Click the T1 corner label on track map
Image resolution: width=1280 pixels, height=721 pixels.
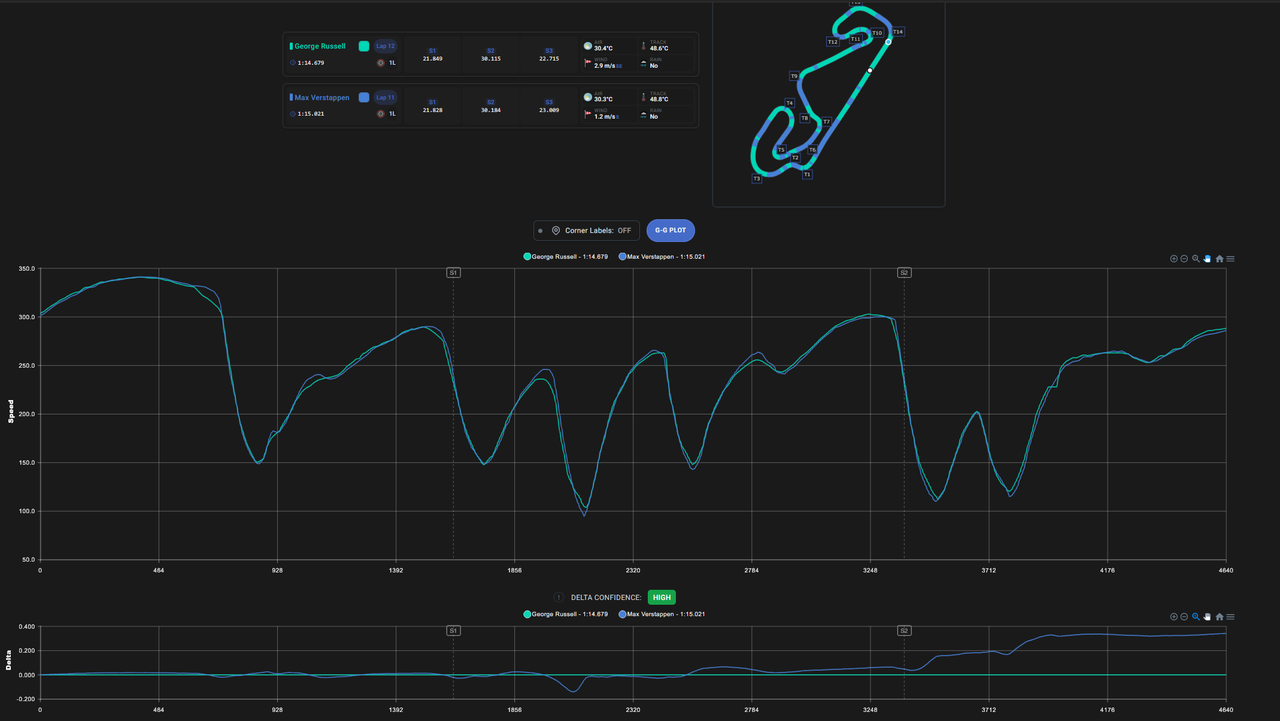pyautogui.click(x=807, y=174)
